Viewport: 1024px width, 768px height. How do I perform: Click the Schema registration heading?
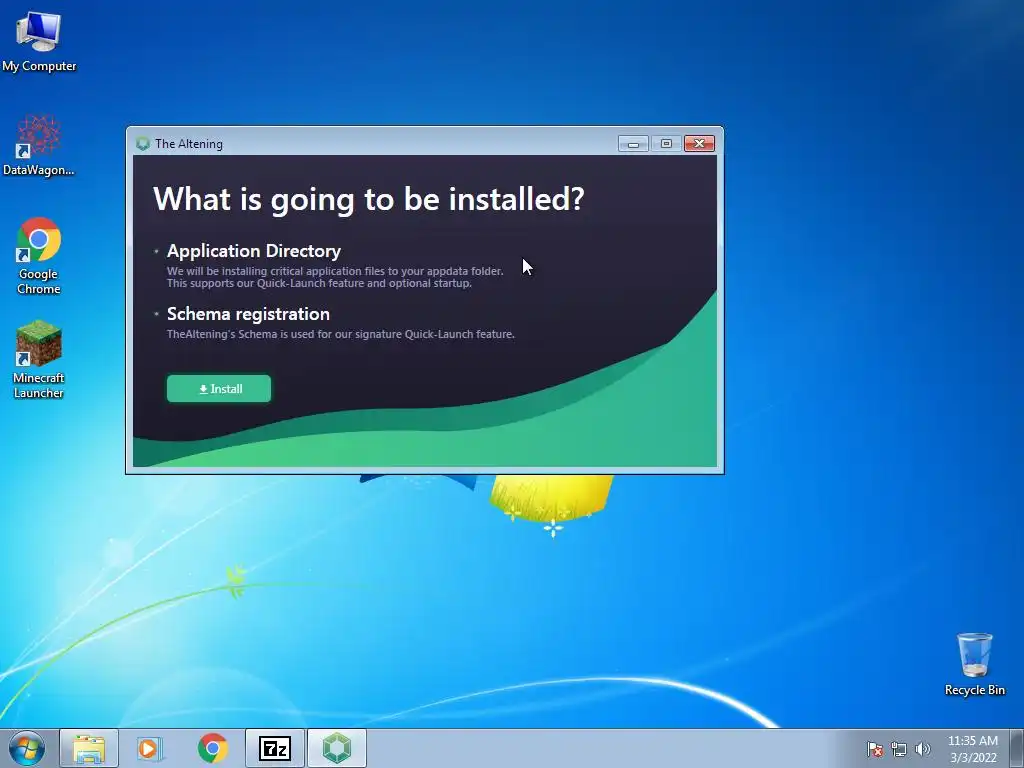pos(248,314)
